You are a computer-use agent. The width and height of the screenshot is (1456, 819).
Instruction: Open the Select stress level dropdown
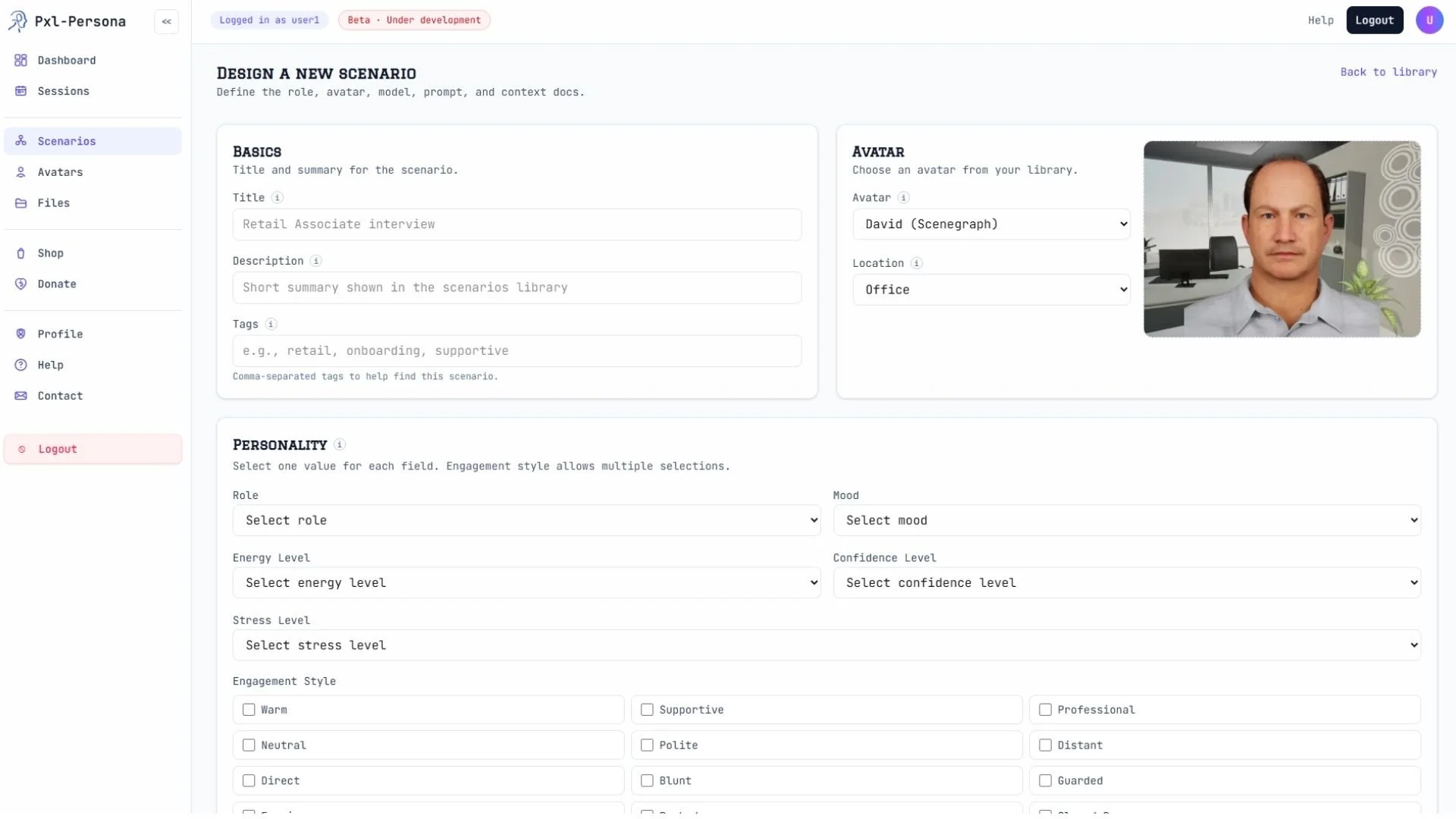(x=826, y=645)
